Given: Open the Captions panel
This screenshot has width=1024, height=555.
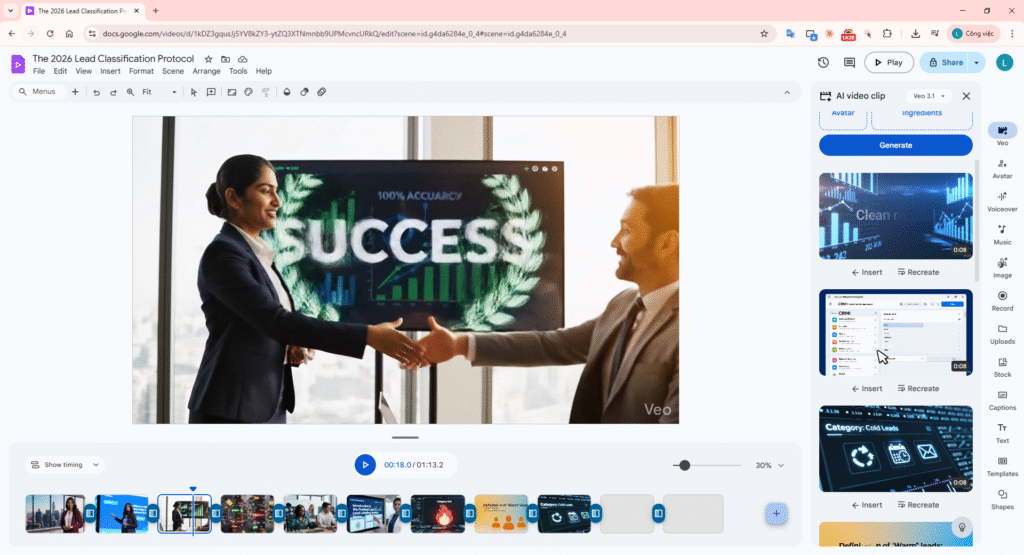Looking at the screenshot, I should pyautogui.click(x=1002, y=399).
